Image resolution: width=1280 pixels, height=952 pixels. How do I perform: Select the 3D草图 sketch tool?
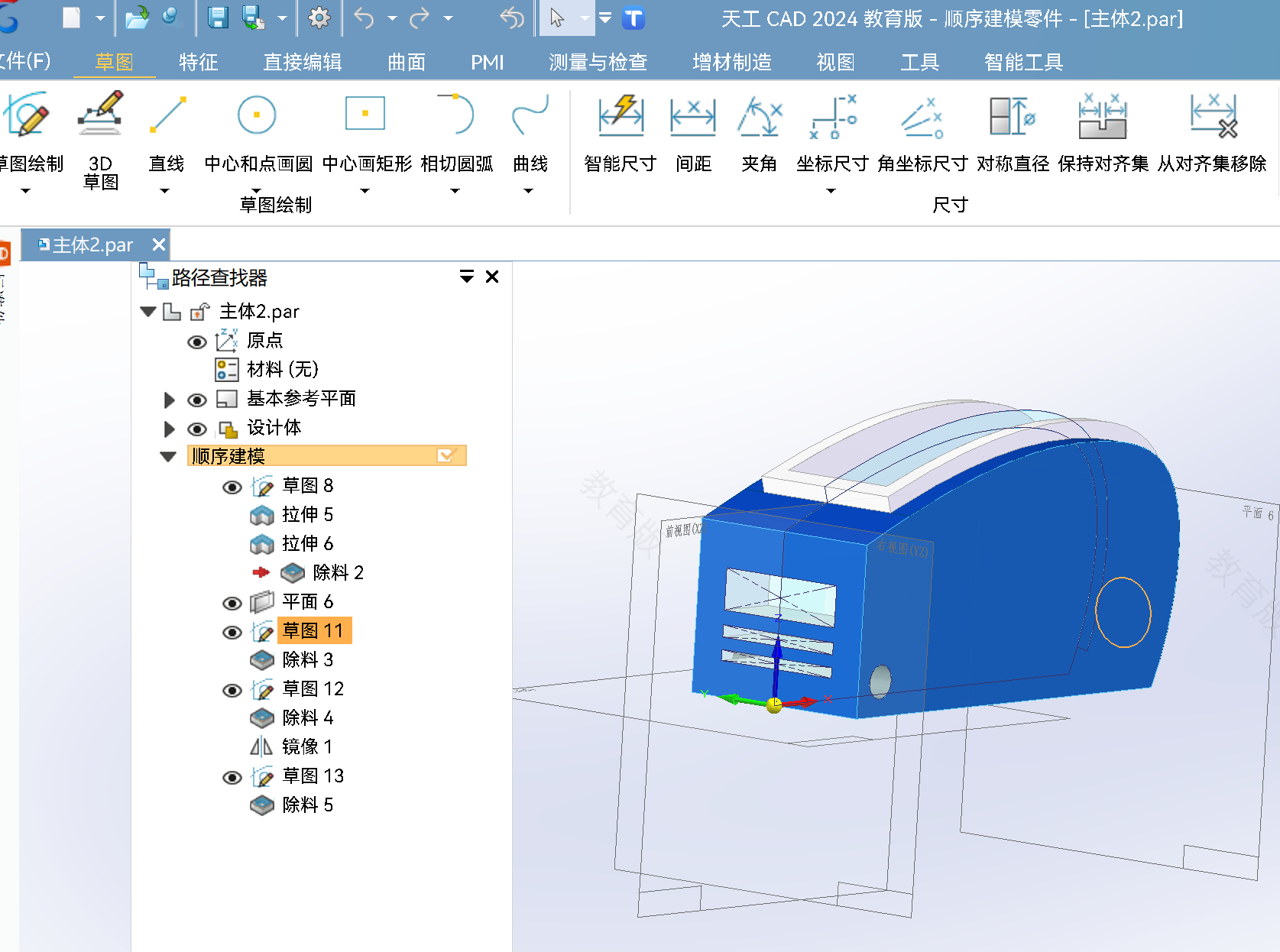pyautogui.click(x=100, y=140)
